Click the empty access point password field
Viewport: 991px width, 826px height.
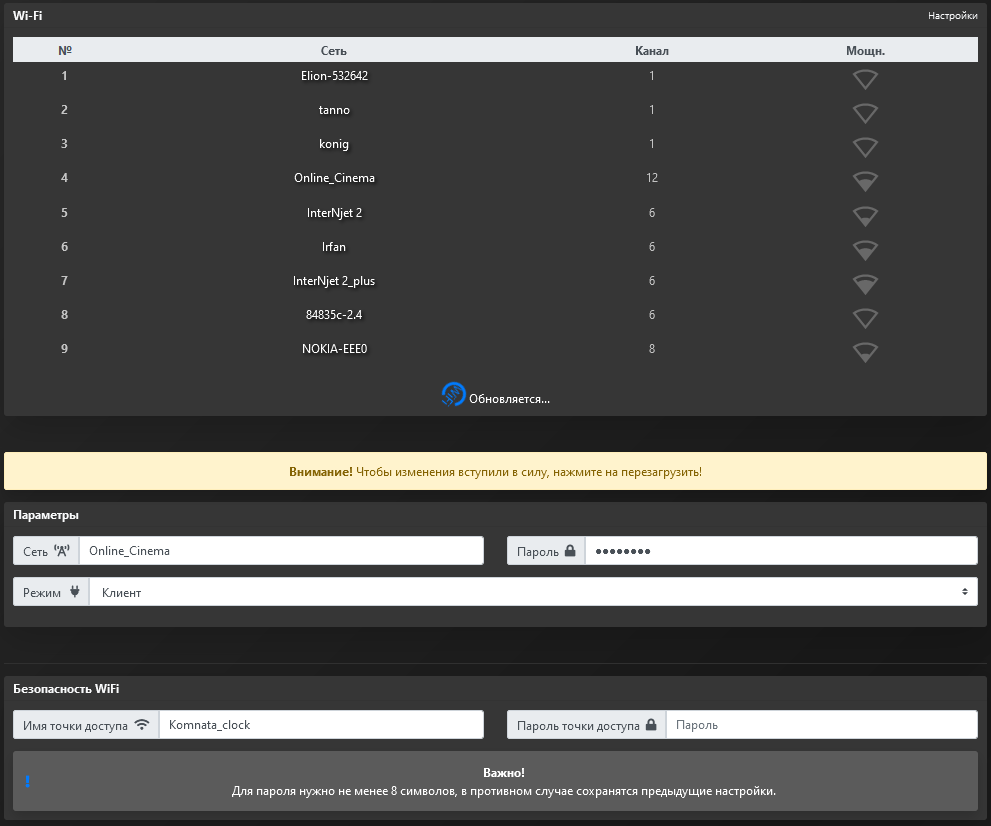click(x=820, y=725)
